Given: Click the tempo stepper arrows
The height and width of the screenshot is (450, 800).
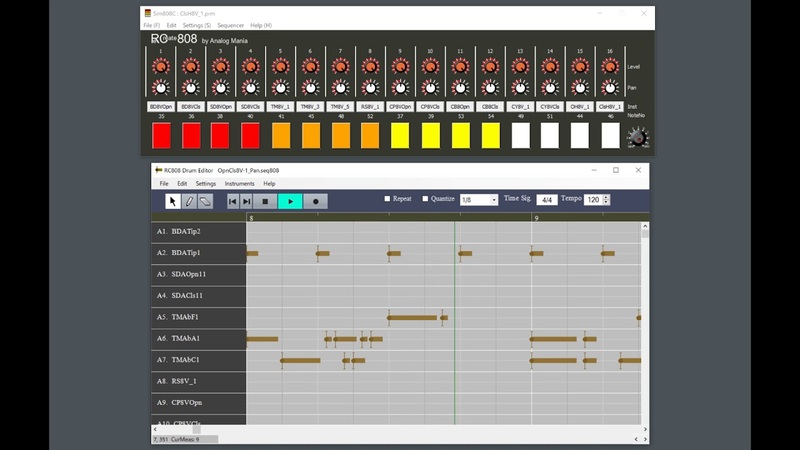Looking at the screenshot, I should pos(607,200).
